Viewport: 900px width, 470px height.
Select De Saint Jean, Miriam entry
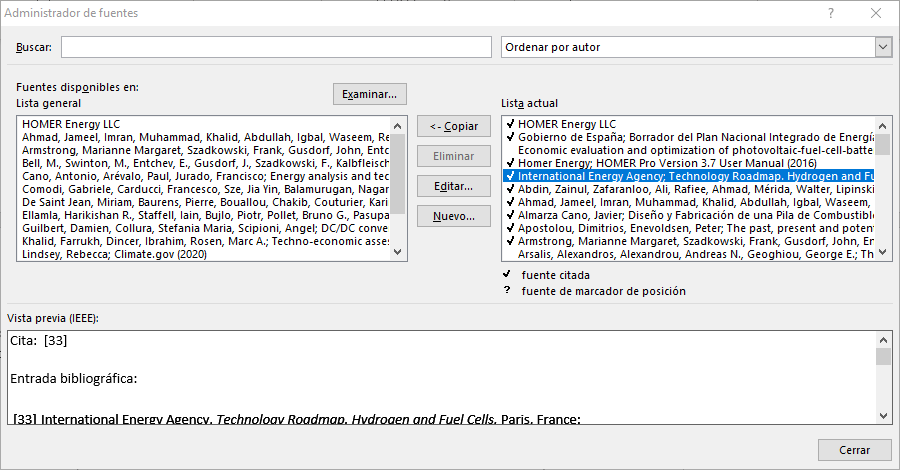(x=205, y=202)
